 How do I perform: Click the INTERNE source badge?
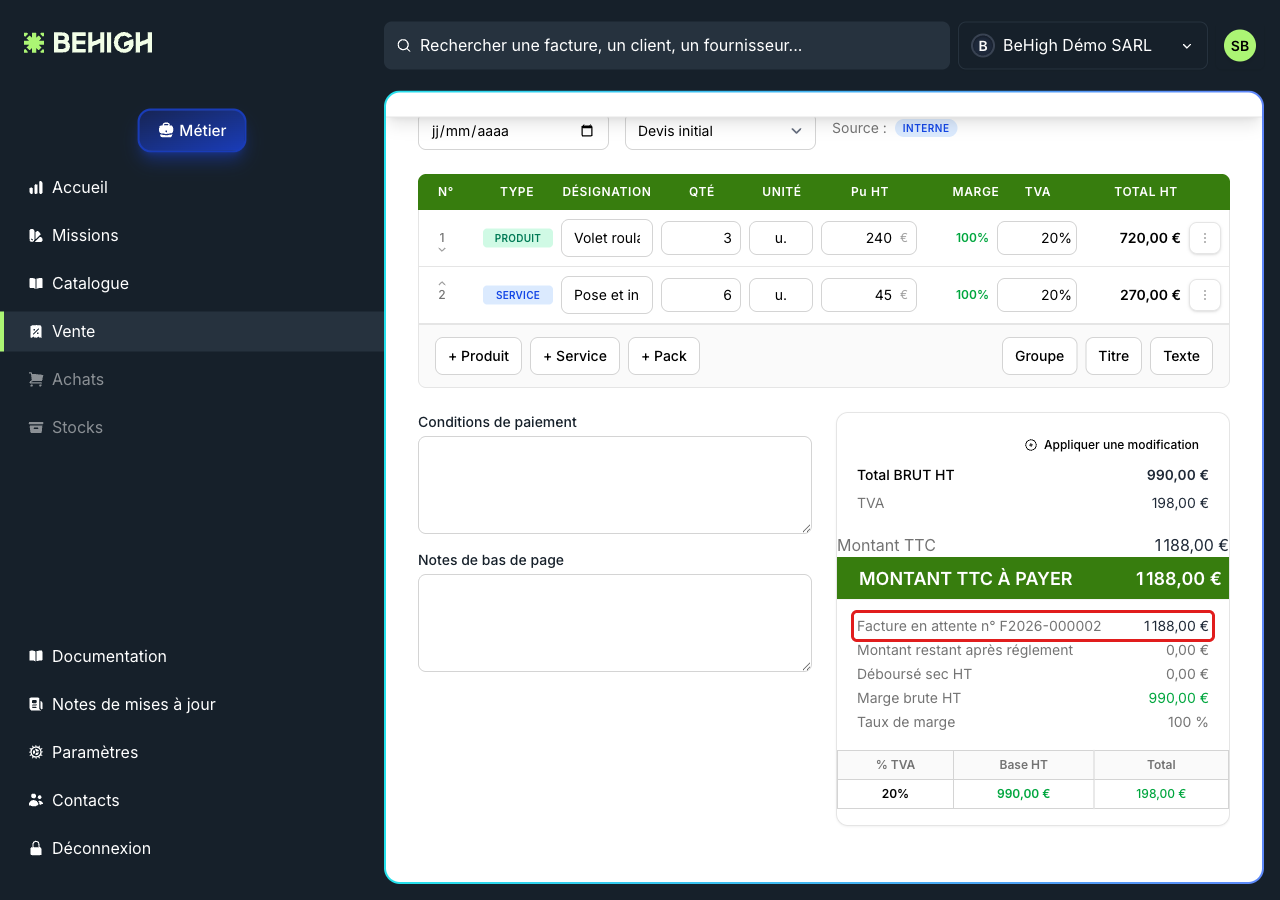click(x=926, y=128)
